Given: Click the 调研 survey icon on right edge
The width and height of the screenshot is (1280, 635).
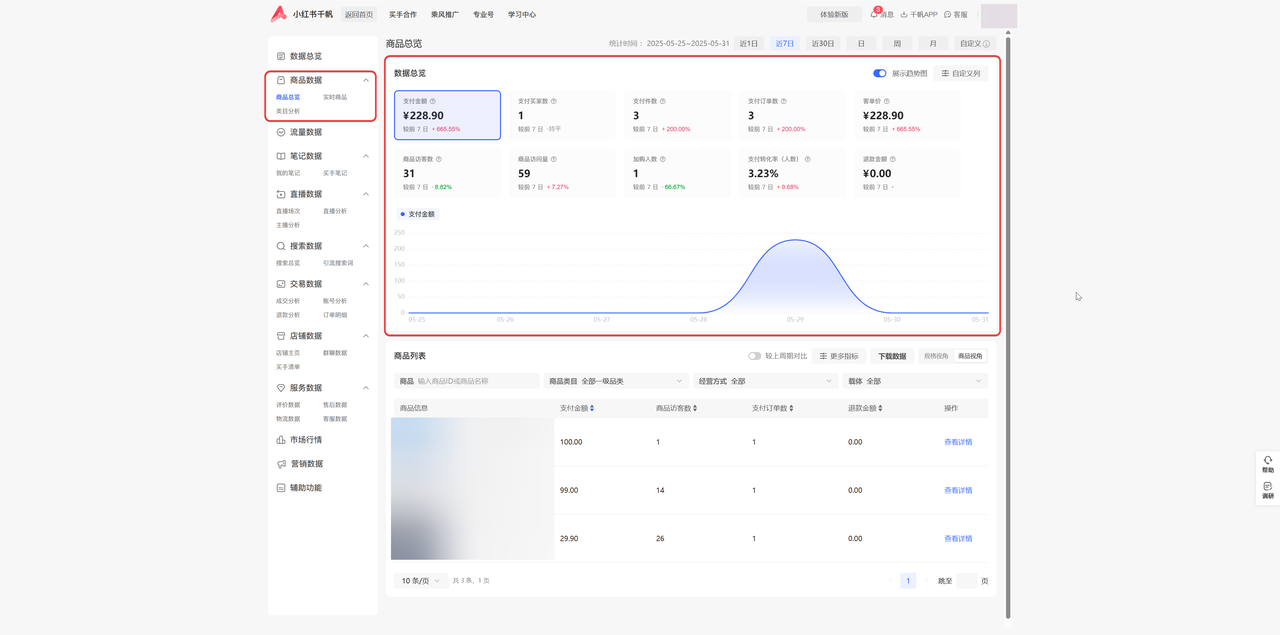Looking at the screenshot, I should coord(1267,487).
